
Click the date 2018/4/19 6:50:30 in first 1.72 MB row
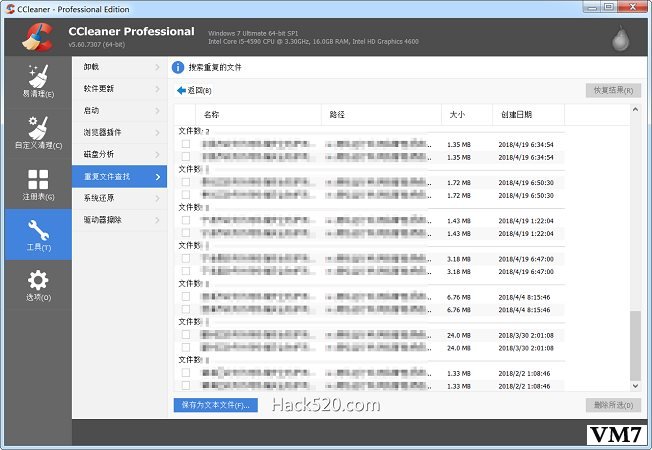(x=526, y=183)
